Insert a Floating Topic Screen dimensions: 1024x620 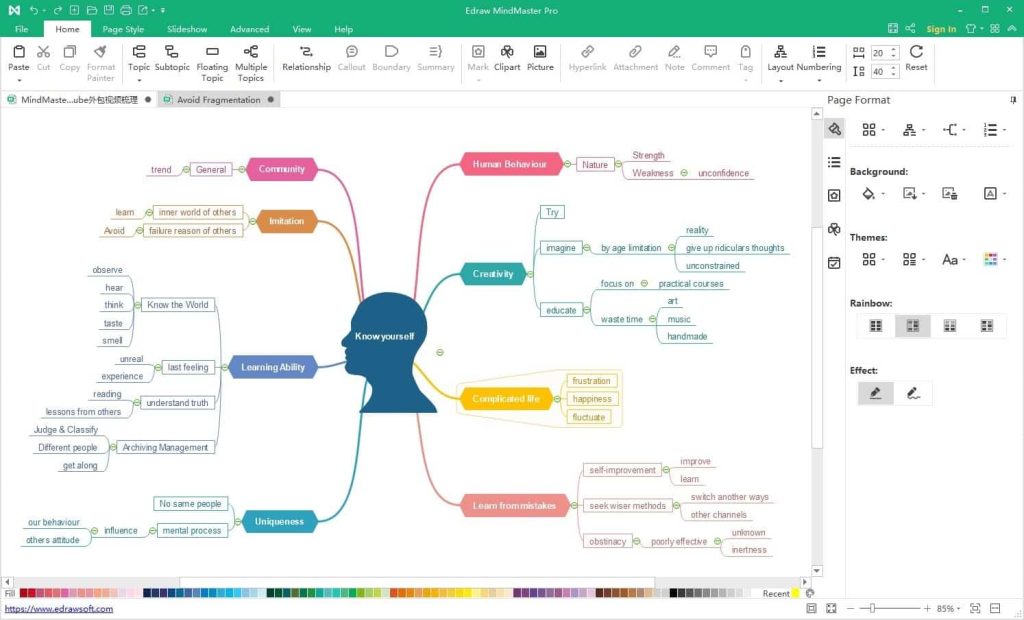click(210, 57)
